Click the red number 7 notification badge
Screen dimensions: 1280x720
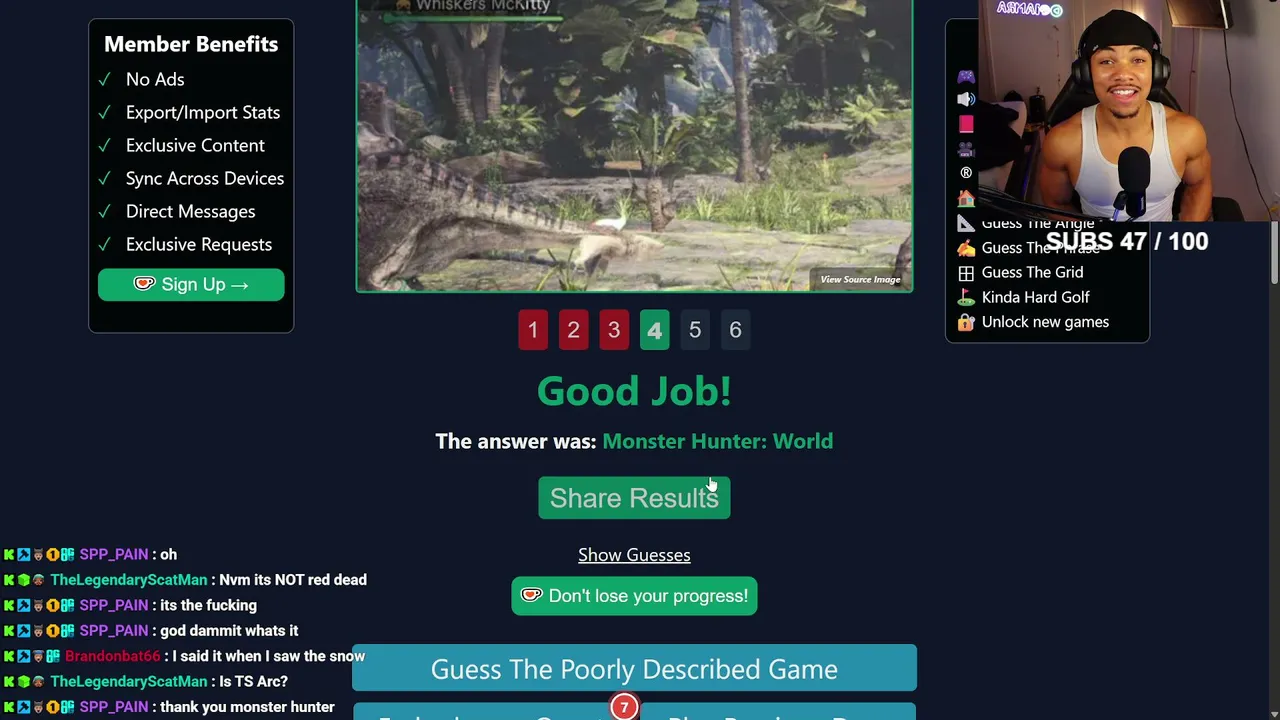pyautogui.click(x=624, y=708)
